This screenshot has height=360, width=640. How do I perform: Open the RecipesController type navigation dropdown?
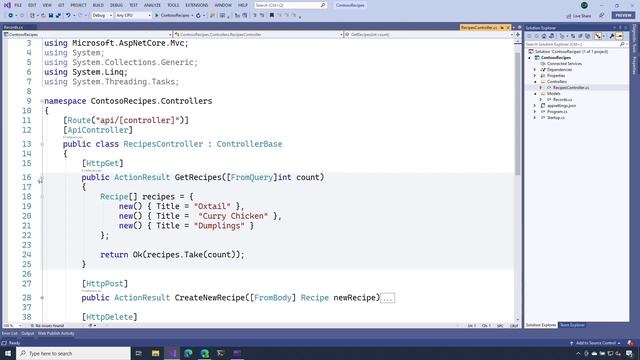coord(258,35)
